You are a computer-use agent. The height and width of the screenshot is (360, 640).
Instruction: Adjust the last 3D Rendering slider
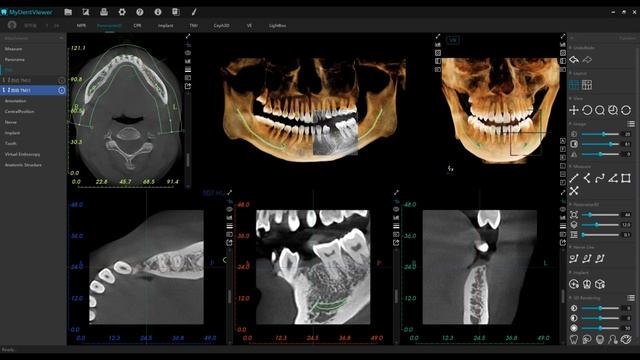pos(600,328)
